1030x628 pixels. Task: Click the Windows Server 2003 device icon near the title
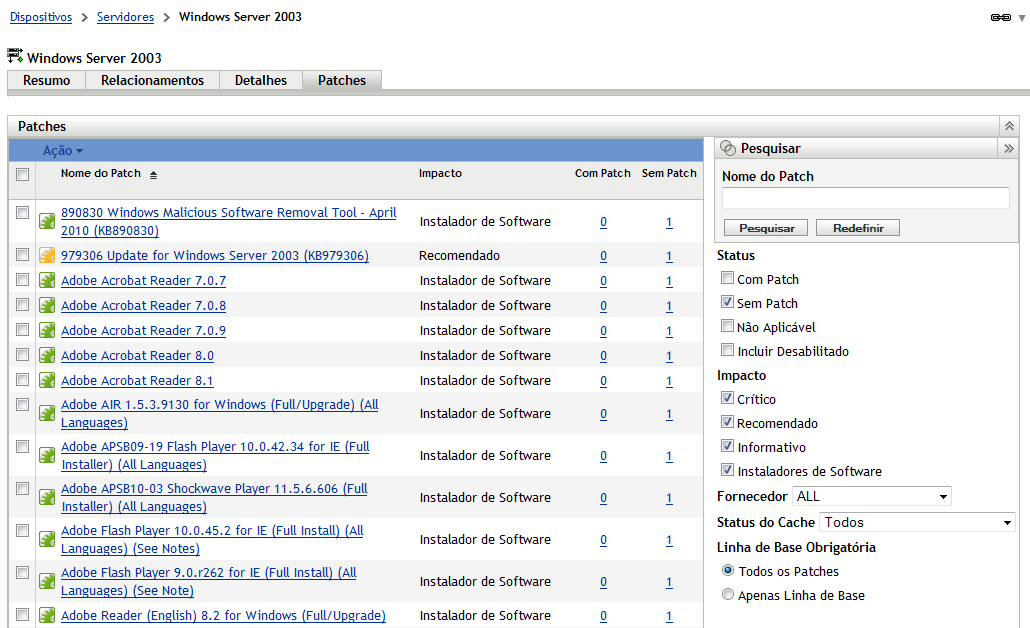[x=15, y=57]
